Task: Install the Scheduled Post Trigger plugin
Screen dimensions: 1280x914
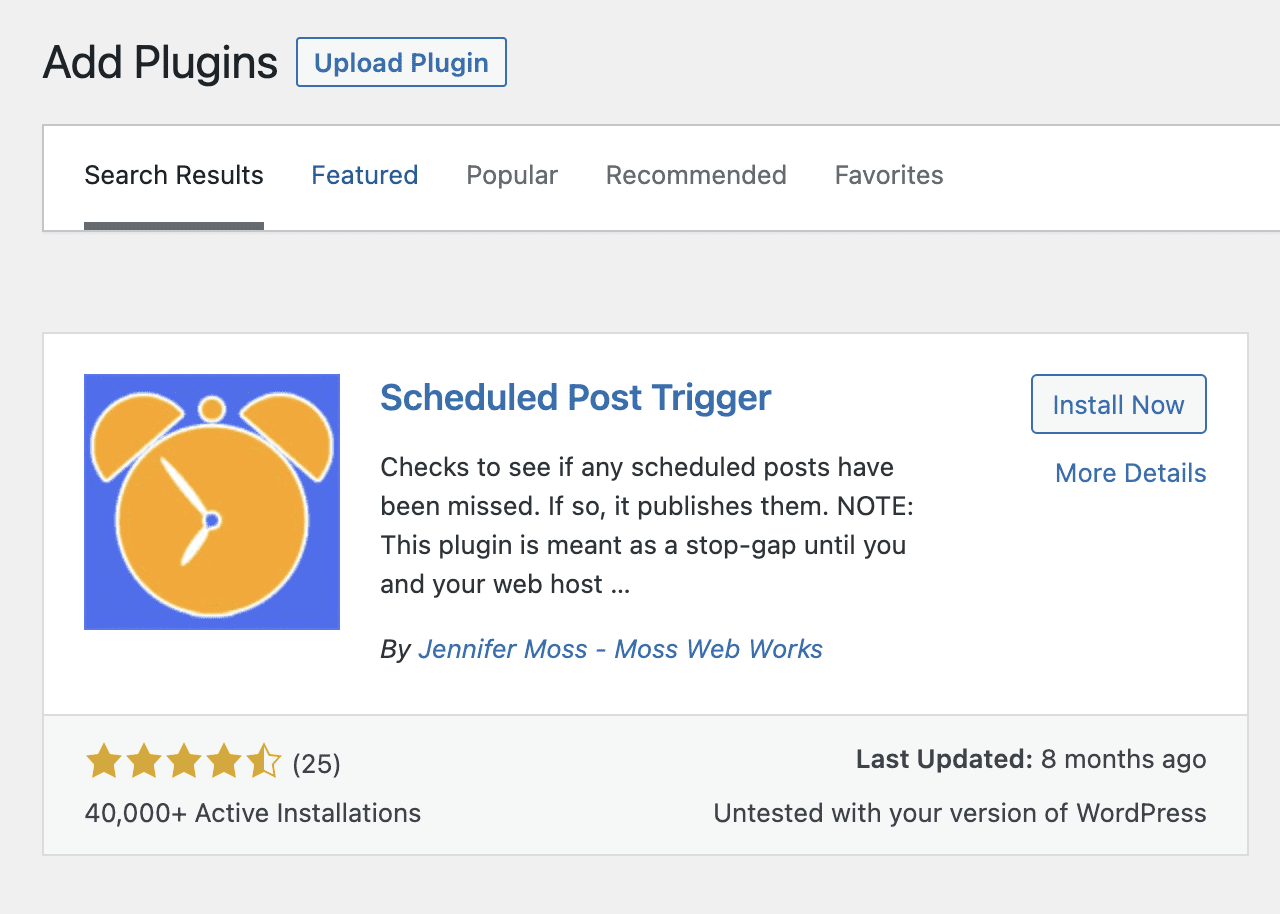Action: pyautogui.click(x=1118, y=405)
